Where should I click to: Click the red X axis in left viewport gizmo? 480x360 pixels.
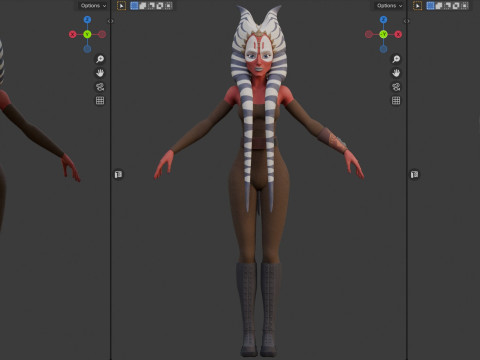[72, 34]
